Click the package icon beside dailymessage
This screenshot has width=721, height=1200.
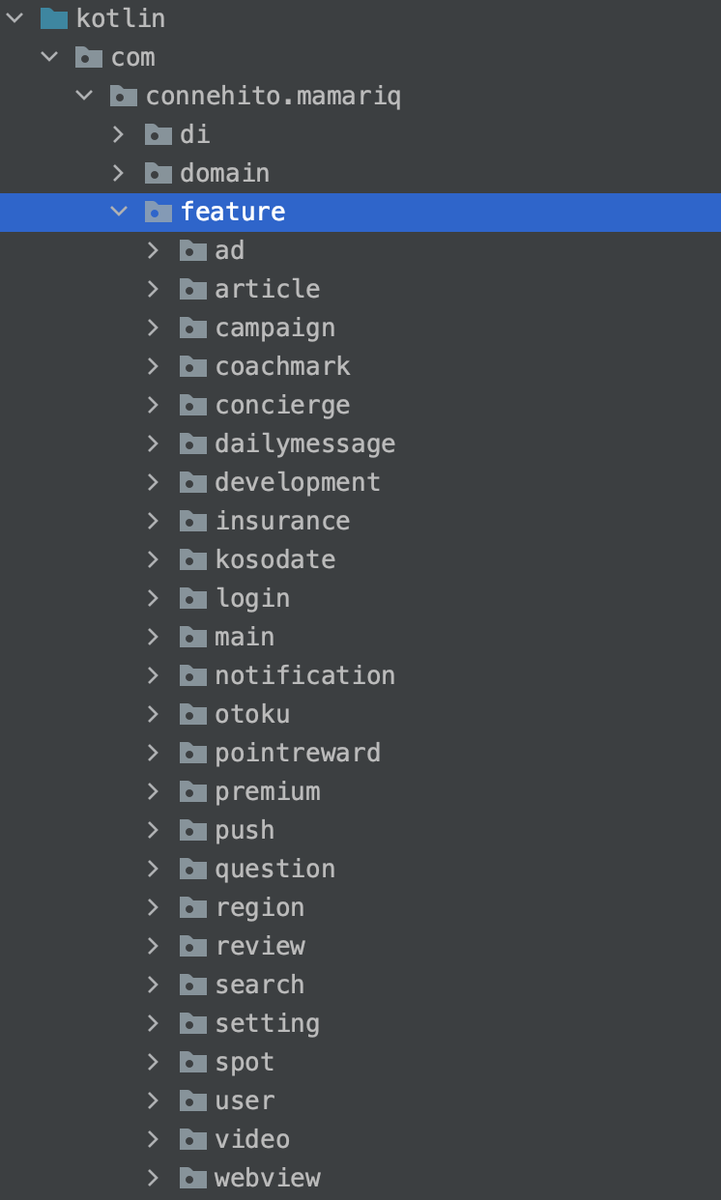coord(193,443)
